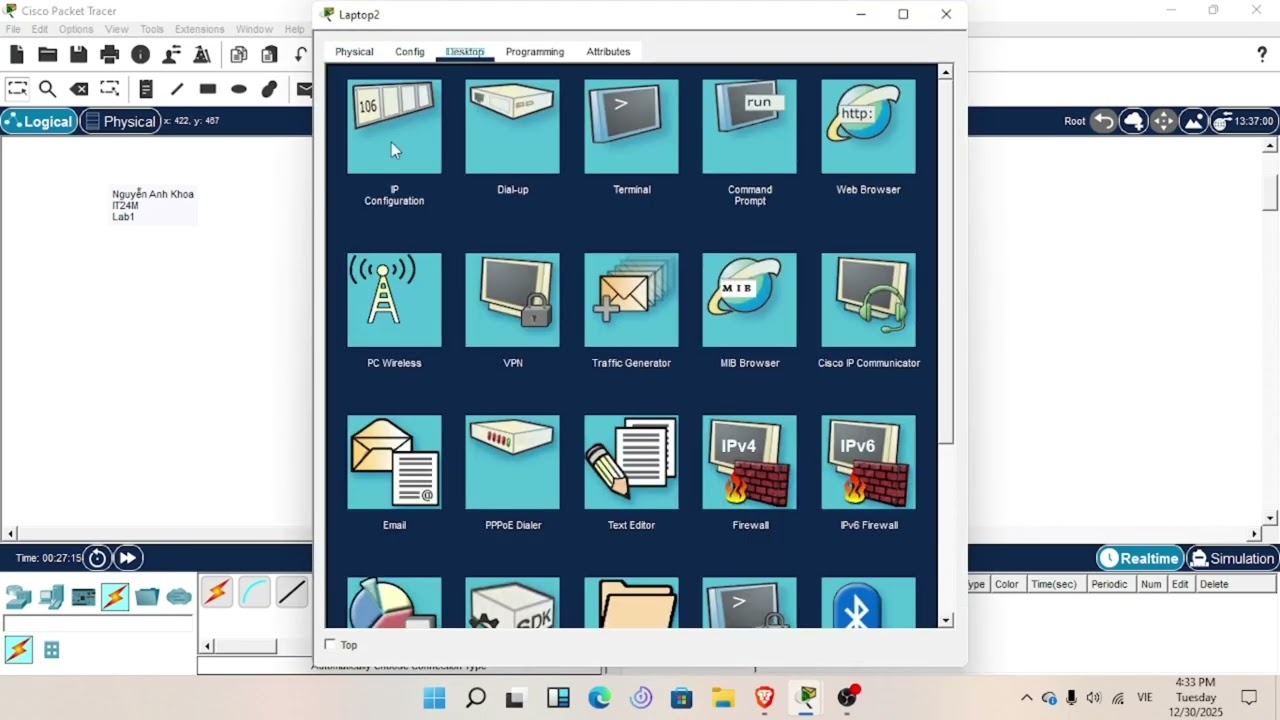Click the Print icon in toolbar
The image size is (1280, 720).
[x=109, y=55]
